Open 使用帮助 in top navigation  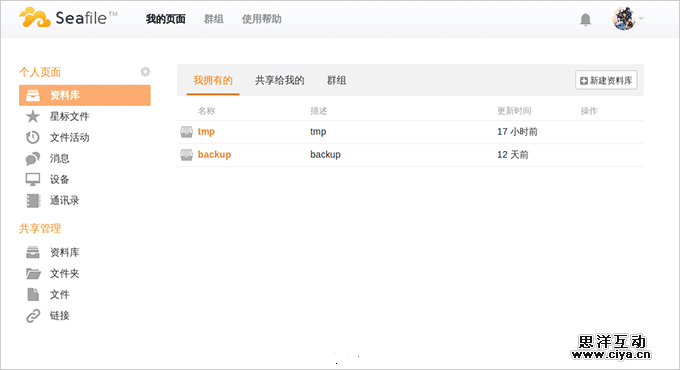point(262,19)
